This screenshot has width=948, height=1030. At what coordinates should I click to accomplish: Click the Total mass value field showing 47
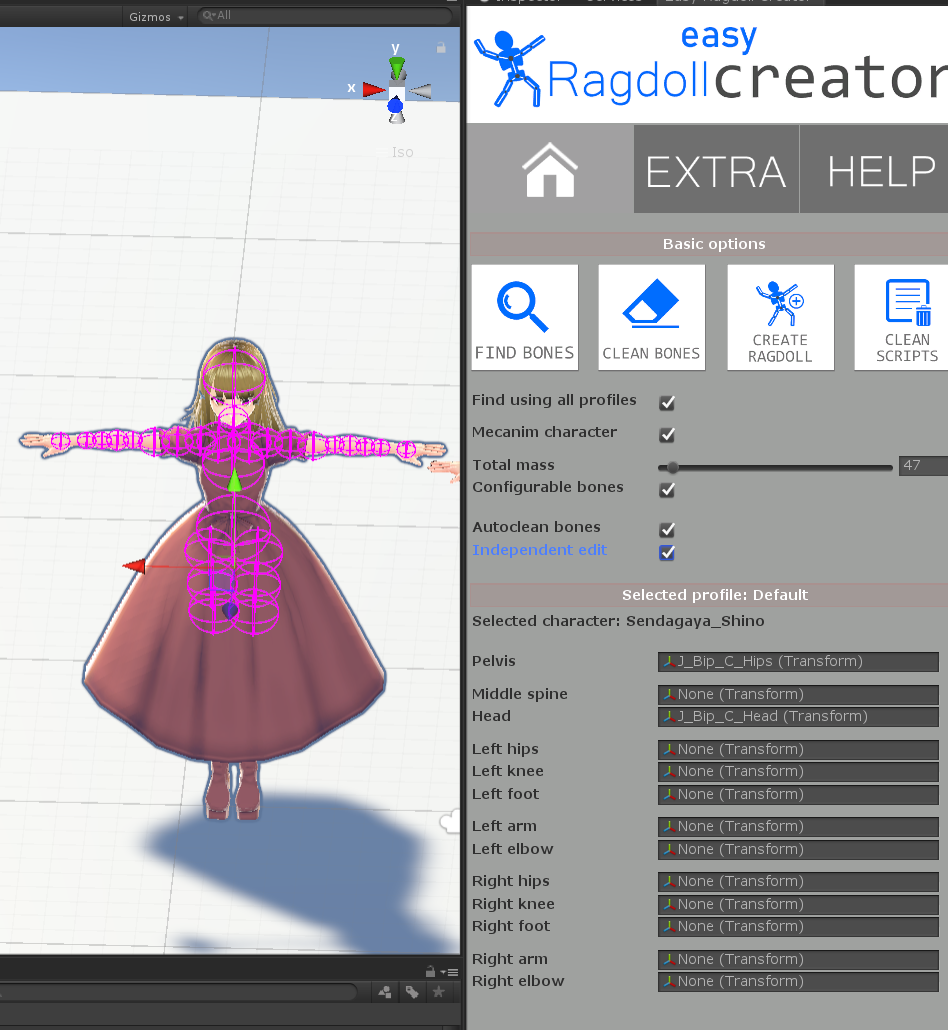(x=923, y=466)
